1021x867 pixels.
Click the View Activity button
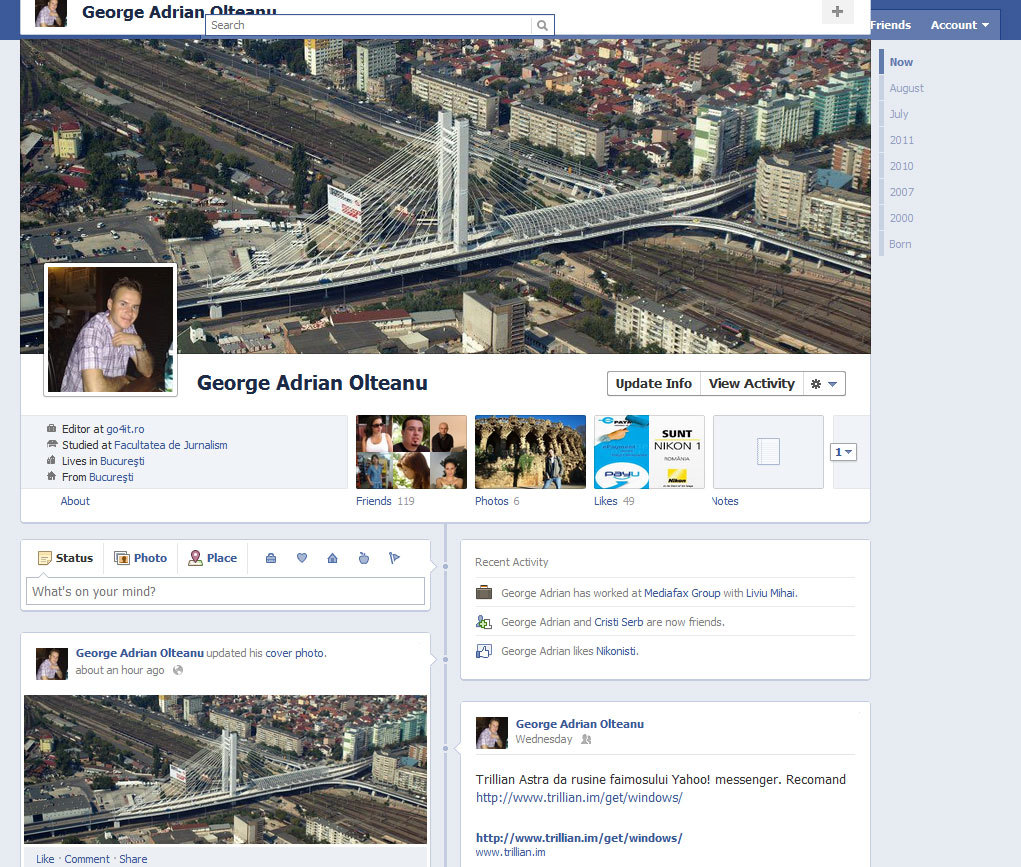click(x=751, y=384)
